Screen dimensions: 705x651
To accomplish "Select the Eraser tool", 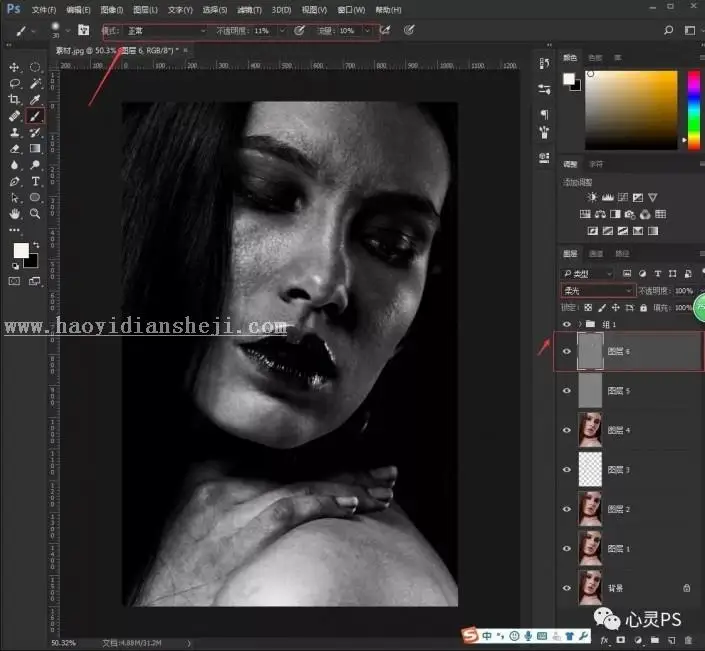I will [14, 148].
